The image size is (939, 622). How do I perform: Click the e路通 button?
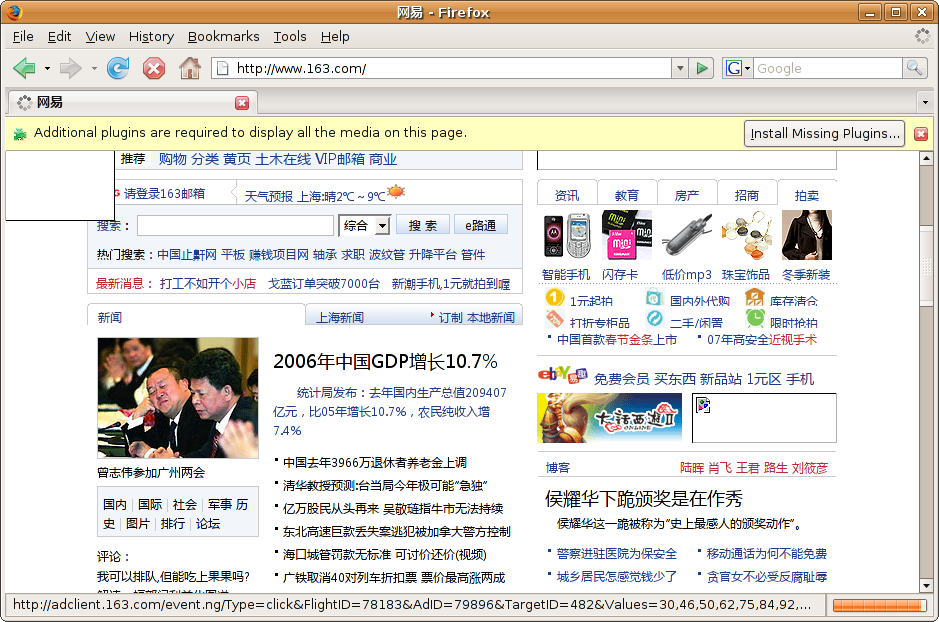pyautogui.click(x=480, y=225)
